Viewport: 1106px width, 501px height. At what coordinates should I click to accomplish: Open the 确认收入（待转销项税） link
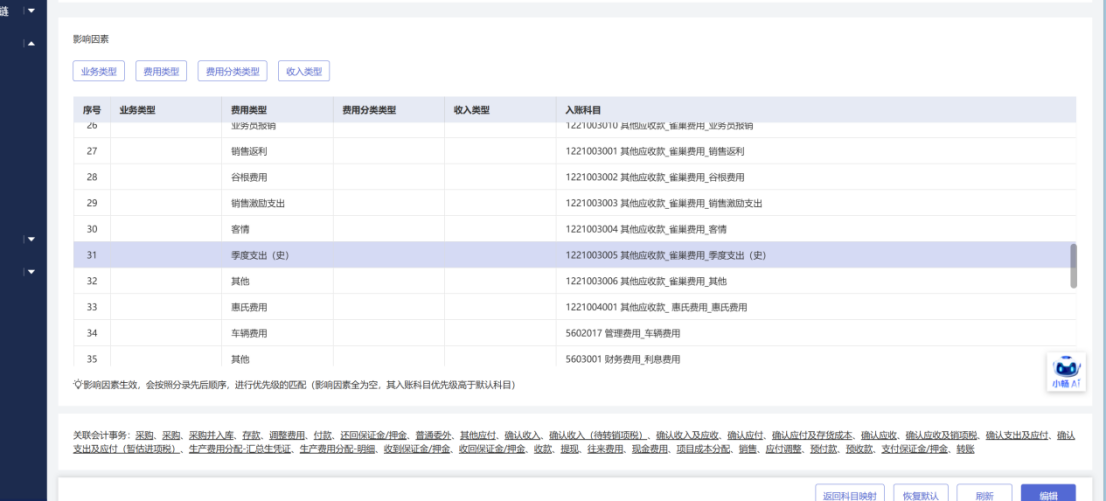[x=598, y=435]
